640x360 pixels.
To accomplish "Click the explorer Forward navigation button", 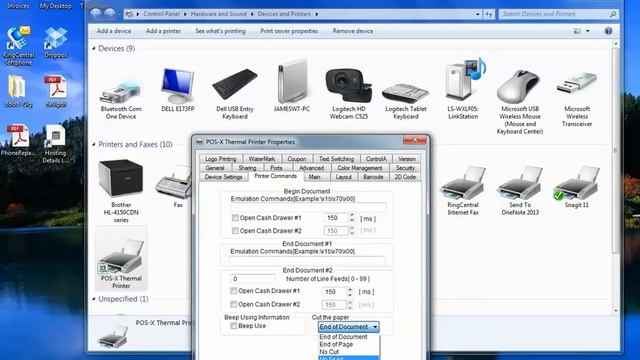I will pyautogui.click(x=109, y=14).
